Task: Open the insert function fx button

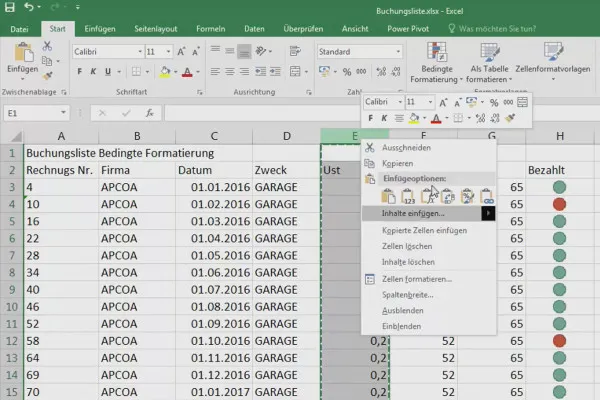Action: 150,113
